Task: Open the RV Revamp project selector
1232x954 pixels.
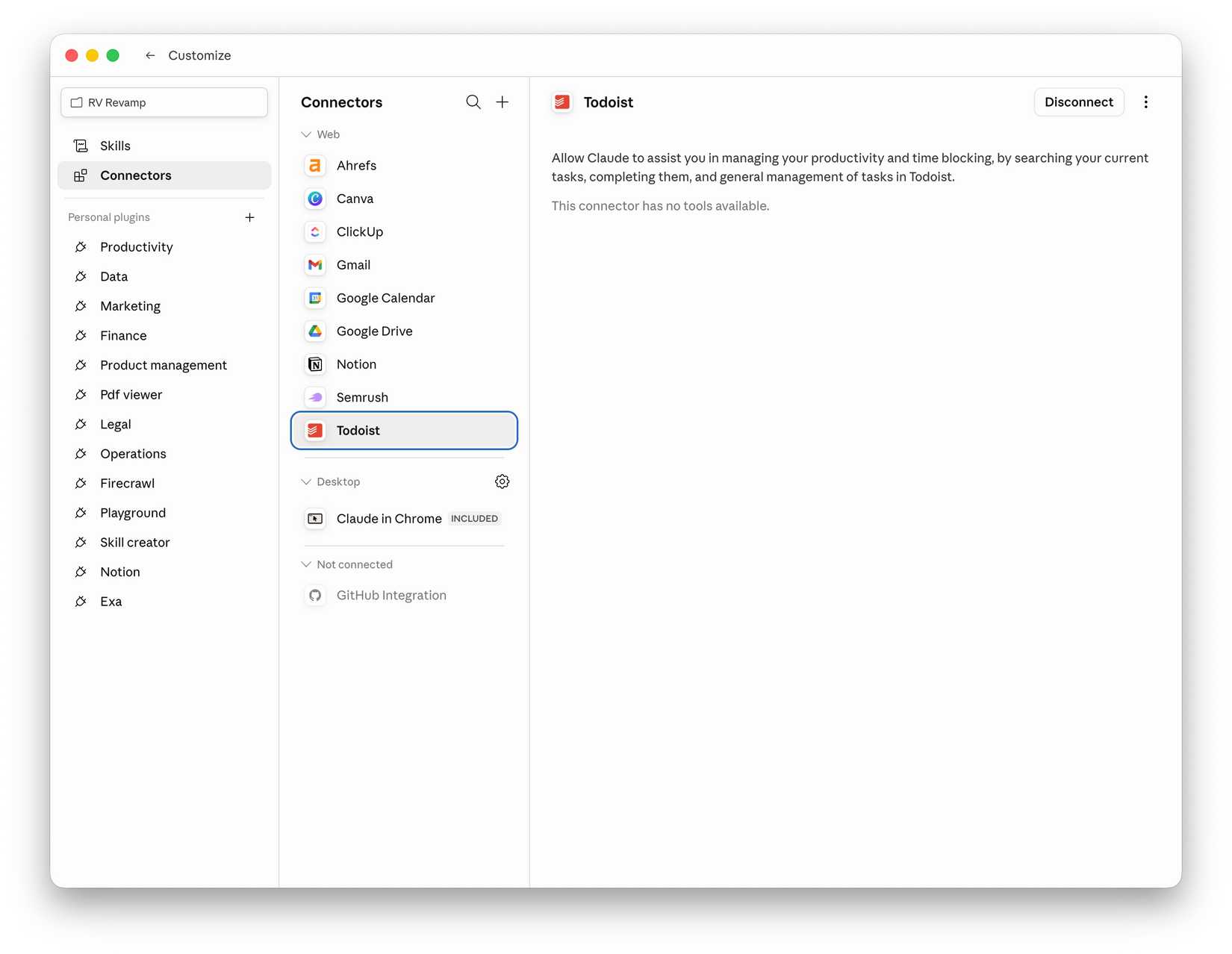Action: click(x=164, y=102)
